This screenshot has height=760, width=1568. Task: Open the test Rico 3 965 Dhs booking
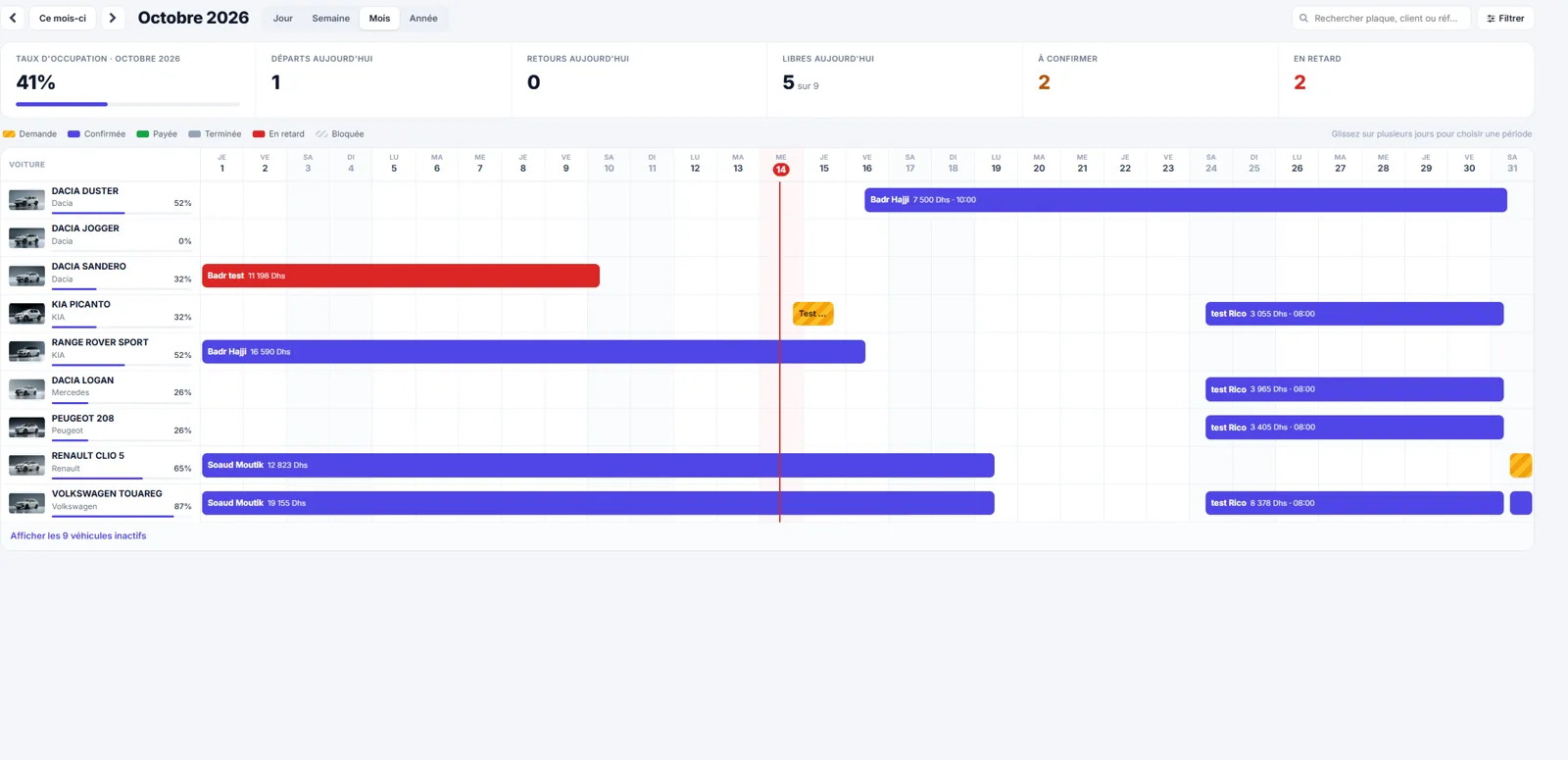pyautogui.click(x=1354, y=389)
